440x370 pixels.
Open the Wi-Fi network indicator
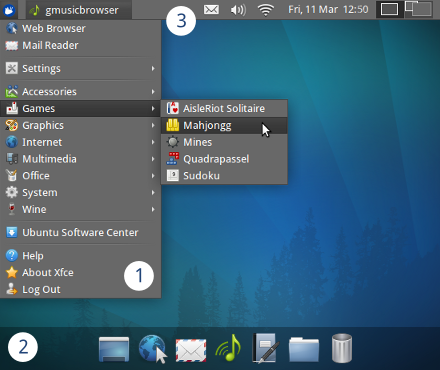[266, 10]
